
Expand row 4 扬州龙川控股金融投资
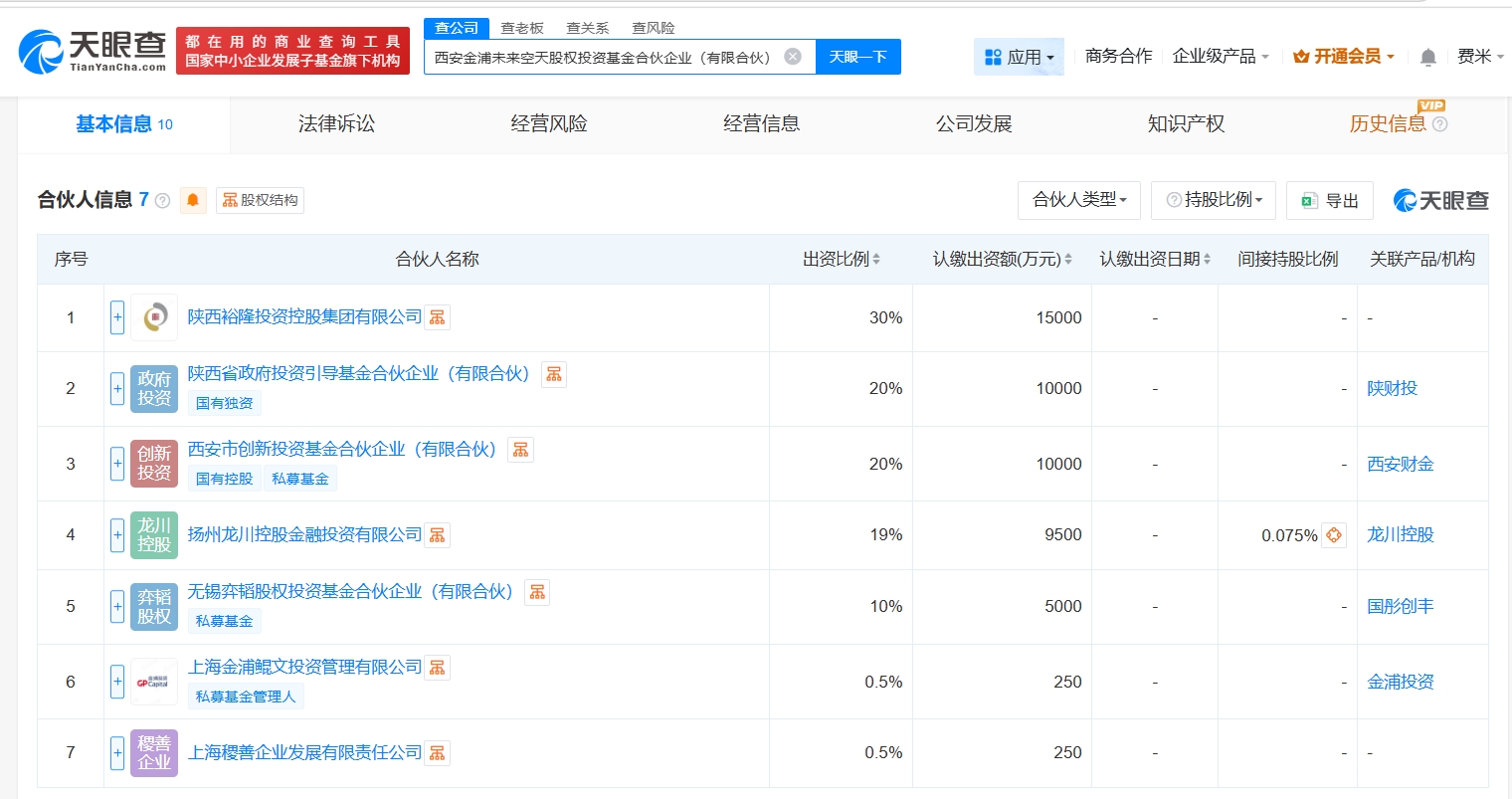click(x=117, y=535)
